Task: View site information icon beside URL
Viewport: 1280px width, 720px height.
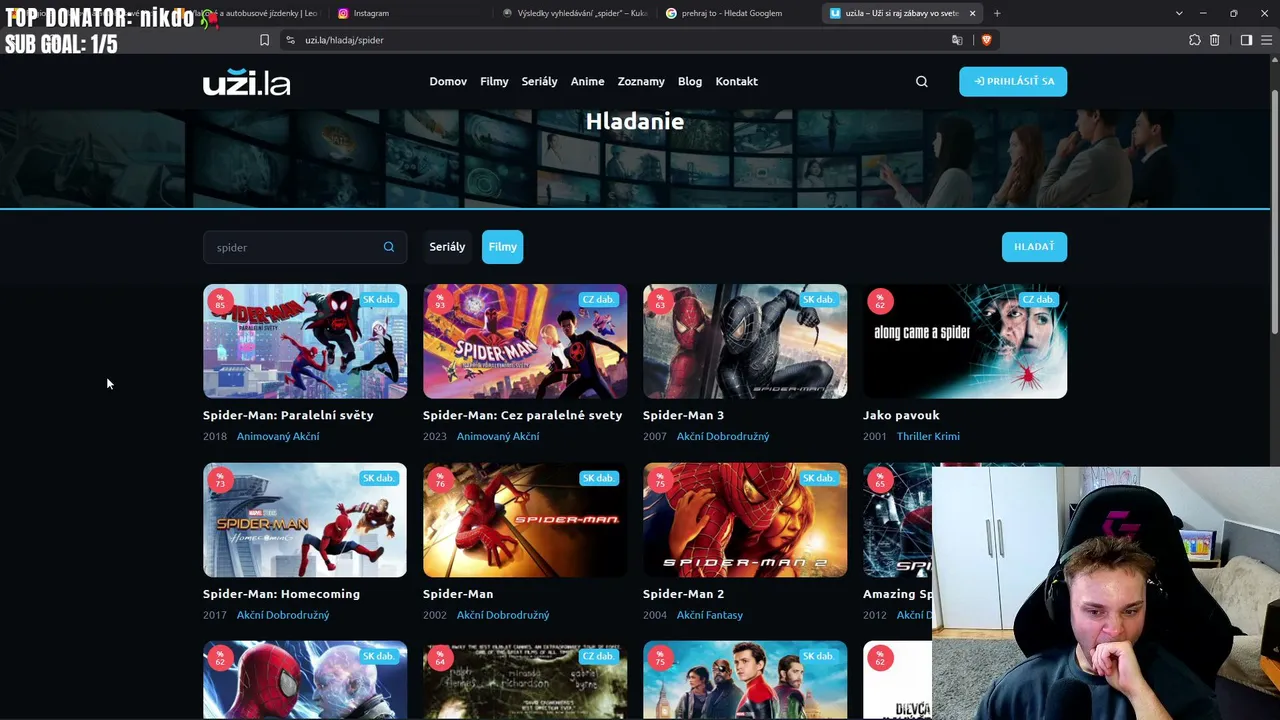Action: pyautogui.click(x=290, y=40)
